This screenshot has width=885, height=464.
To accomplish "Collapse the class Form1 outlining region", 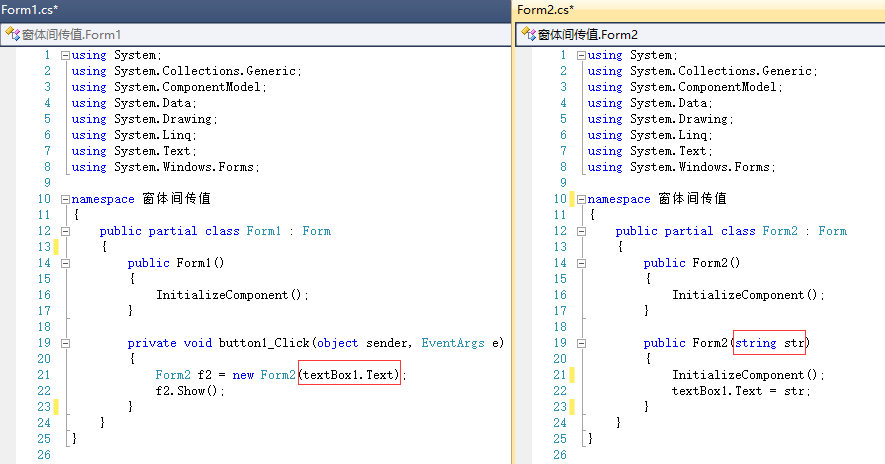I will pos(65,231).
